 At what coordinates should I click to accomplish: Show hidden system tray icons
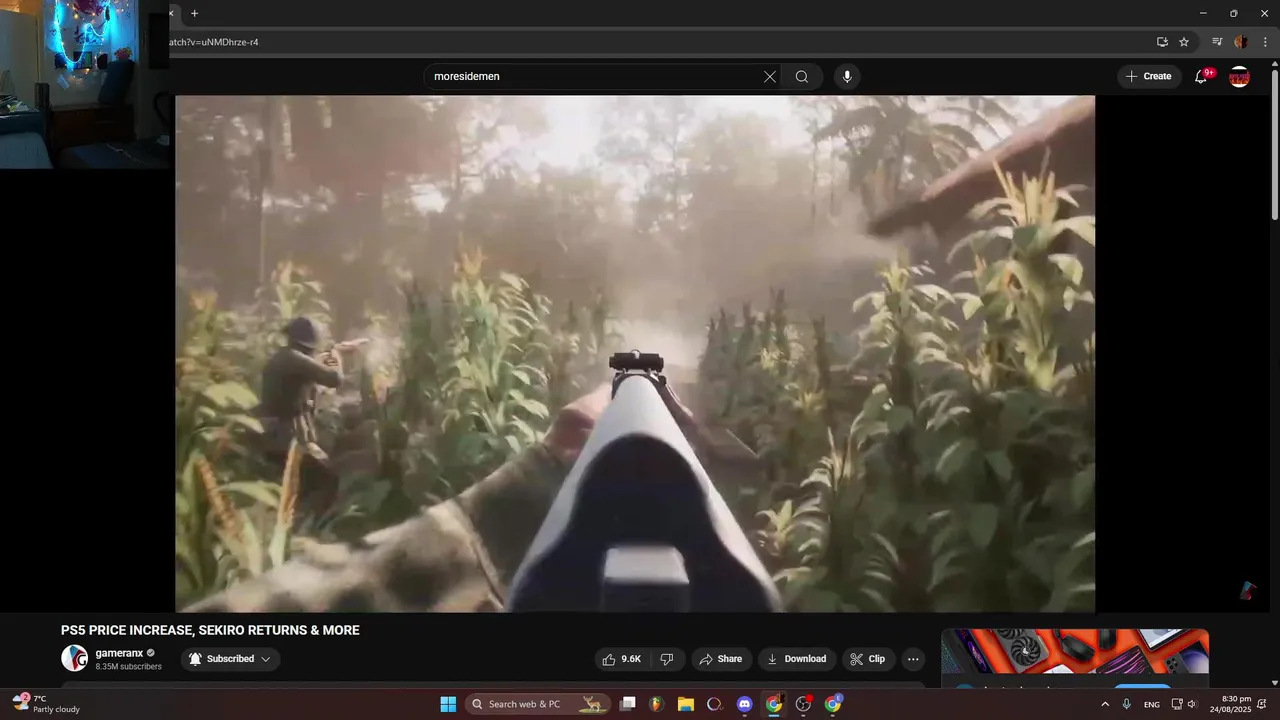[x=1105, y=704]
